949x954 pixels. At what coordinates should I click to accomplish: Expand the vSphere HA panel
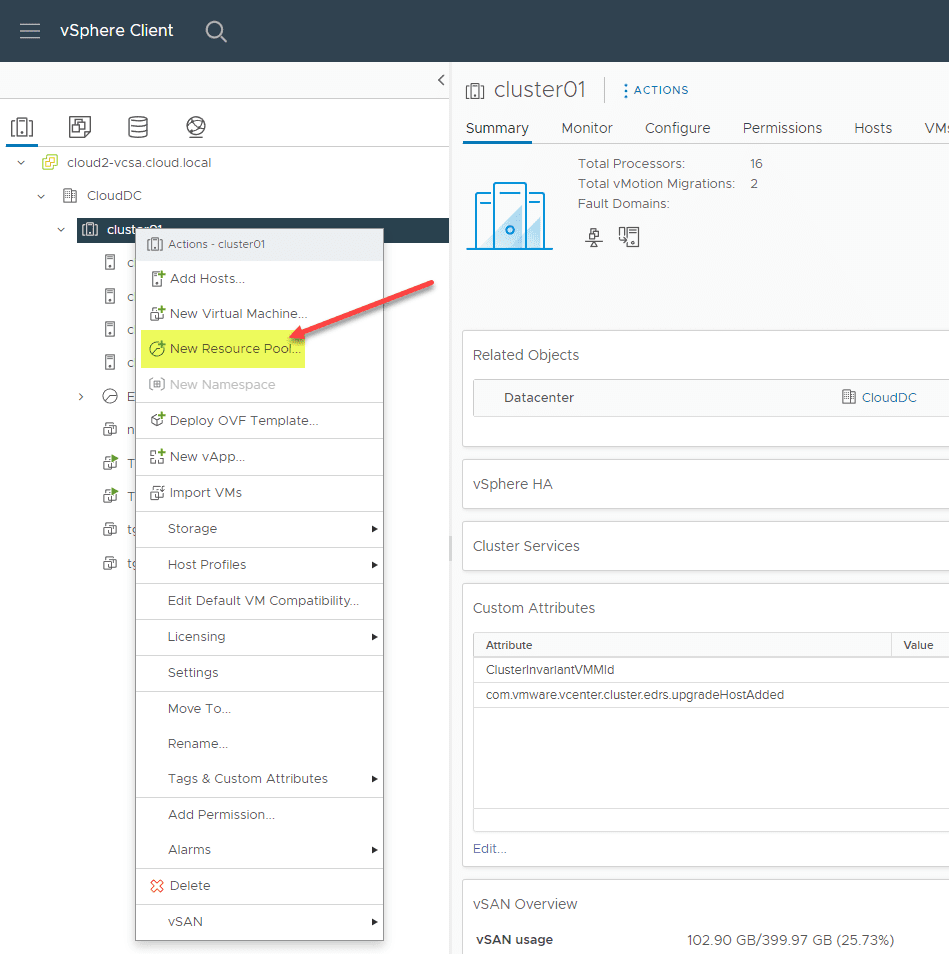(x=512, y=484)
